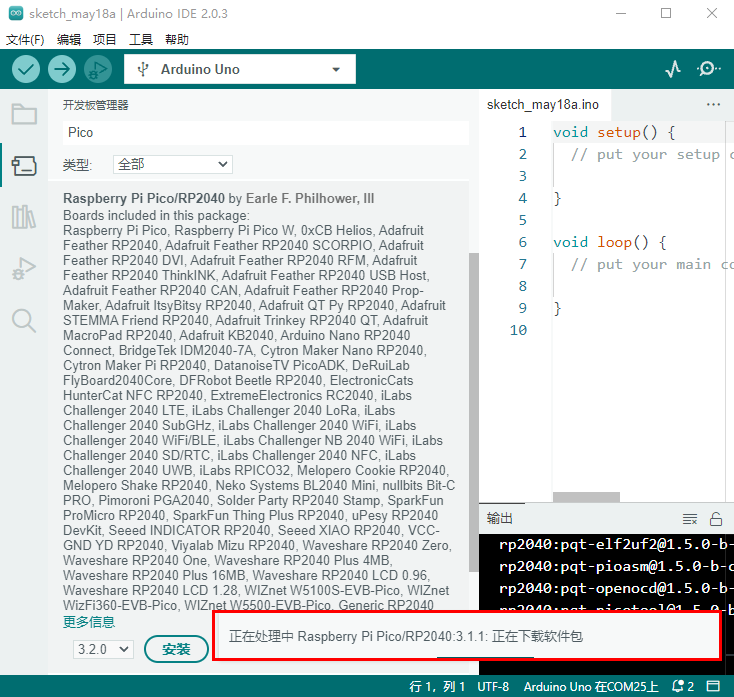Select the Boards Manager sidebar icon
This screenshot has height=697, width=734.
24,166
